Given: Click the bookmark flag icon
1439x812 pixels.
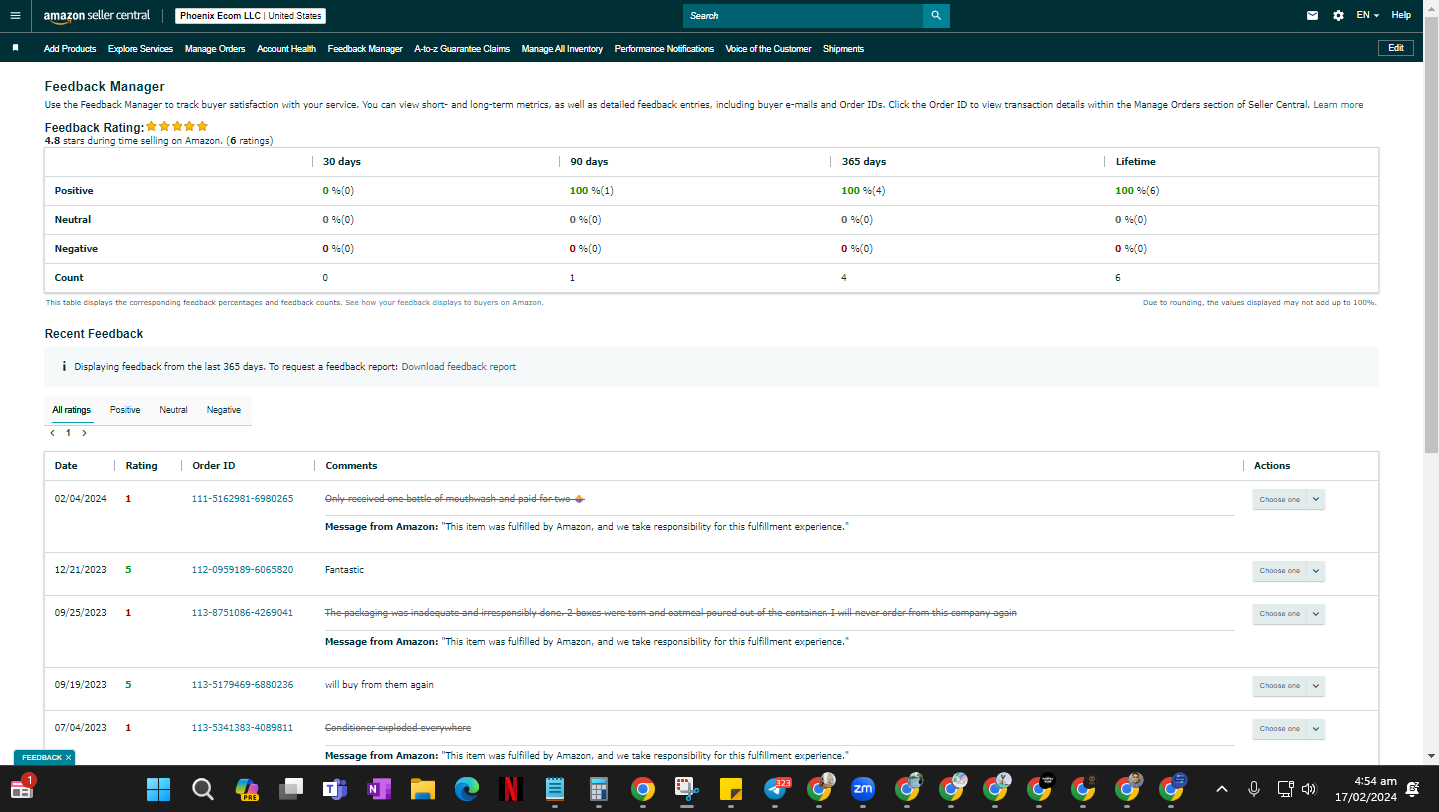Looking at the screenshot, I should coord(15,48).
